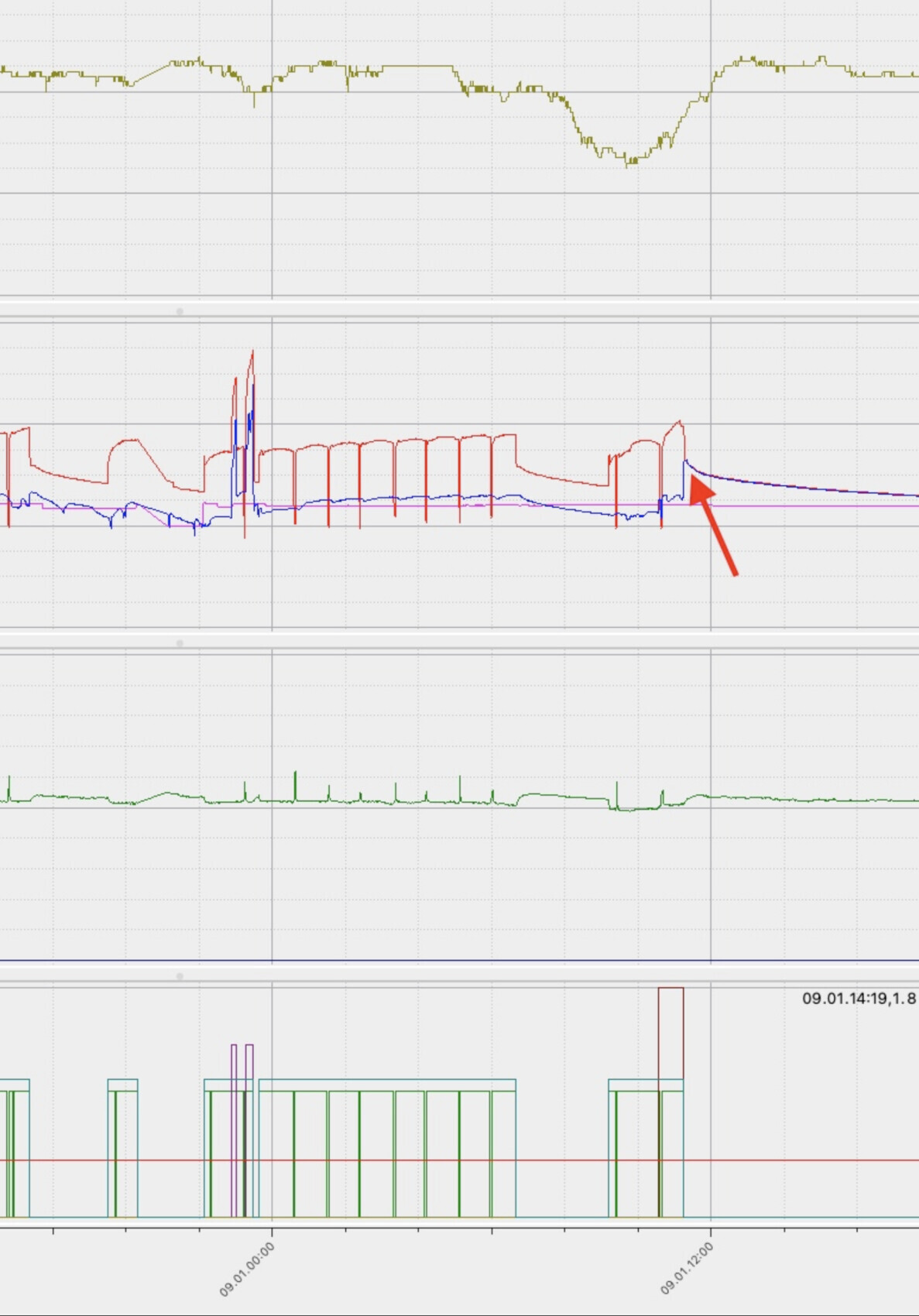Select the 09.01.12:00 time axis label

[687, 1269]
